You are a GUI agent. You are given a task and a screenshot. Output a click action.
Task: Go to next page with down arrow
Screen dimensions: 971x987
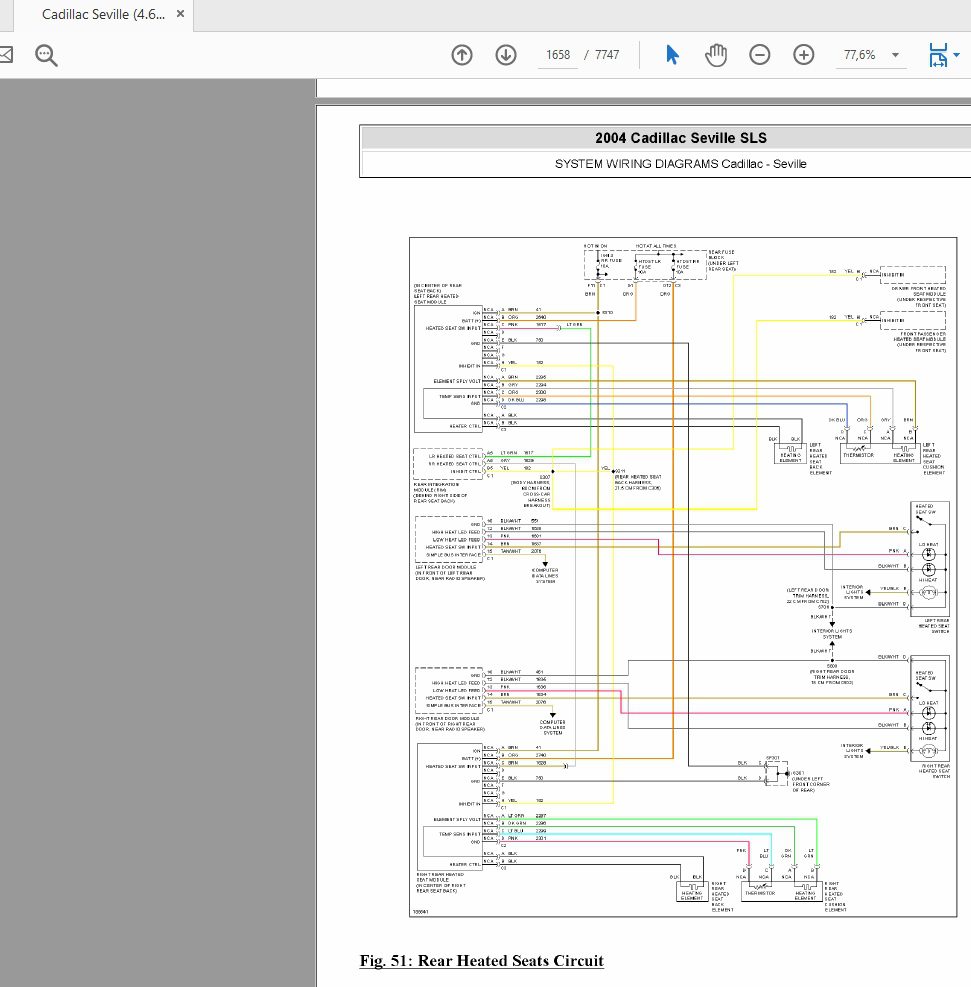click(x=506, y=55)
